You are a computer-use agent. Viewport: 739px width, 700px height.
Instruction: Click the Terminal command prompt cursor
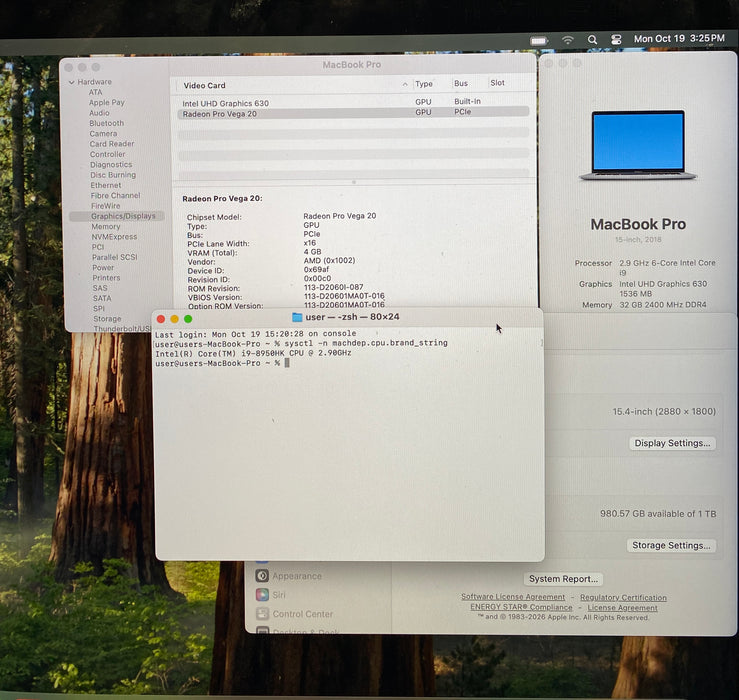pyautogui.click(x=287, y=362)
